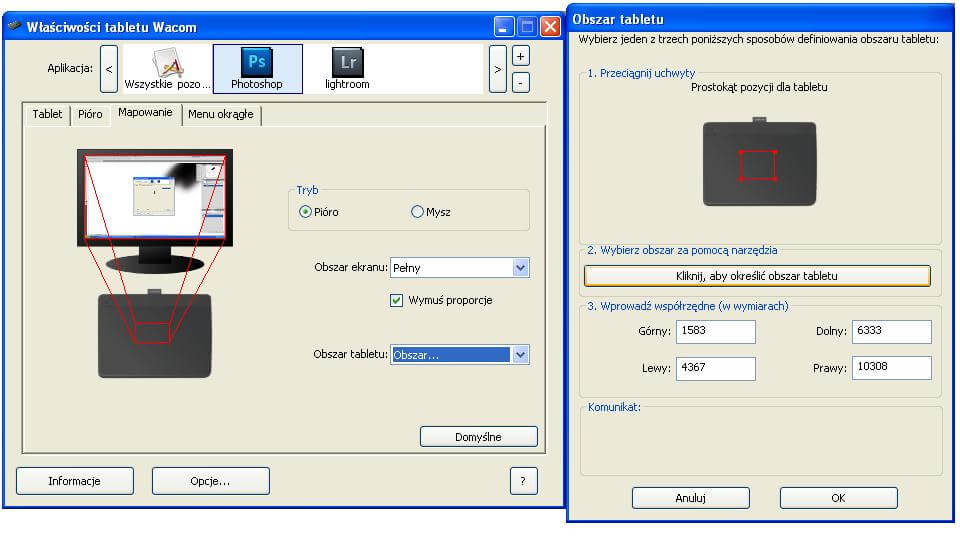The width and height of the screenshot is (960, 540).
Task: Move the application list right with '>'
Action: coord(498,69)
